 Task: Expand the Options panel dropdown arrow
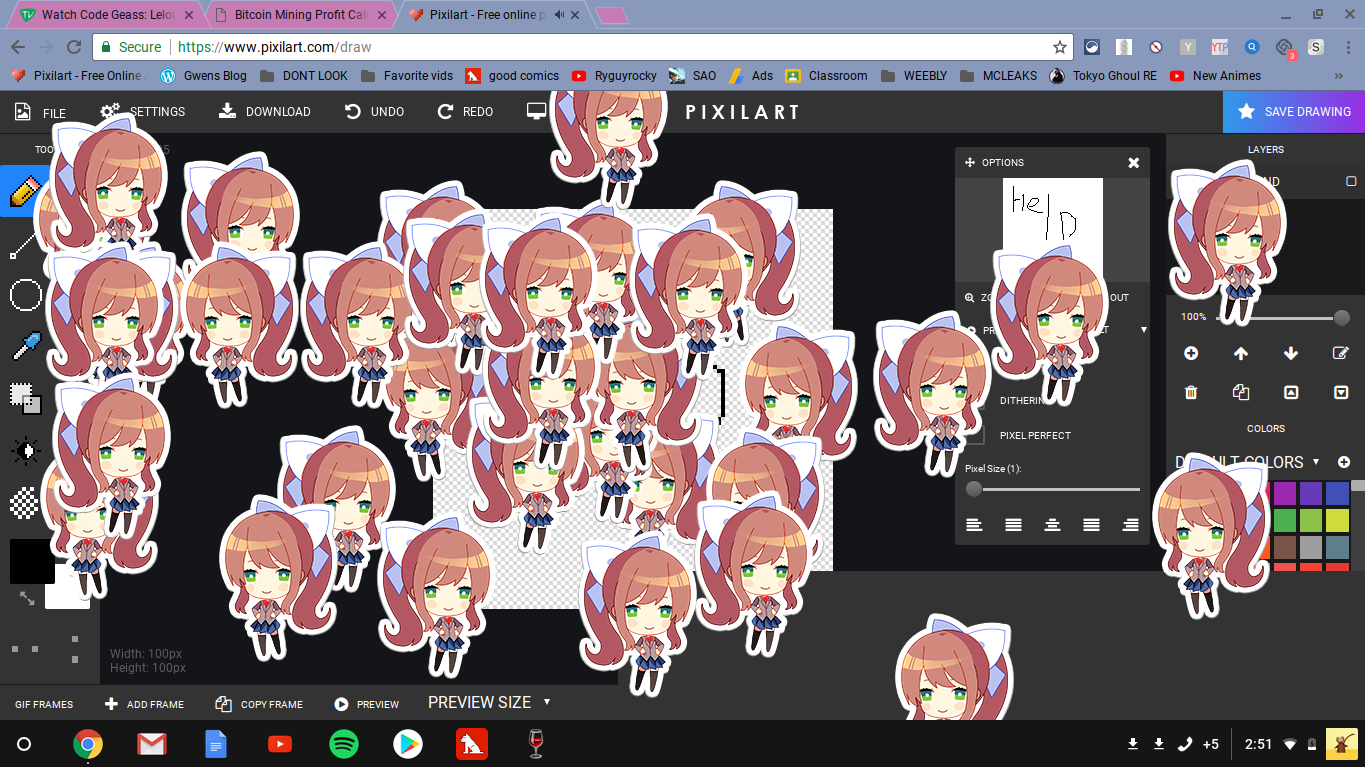1144,329
